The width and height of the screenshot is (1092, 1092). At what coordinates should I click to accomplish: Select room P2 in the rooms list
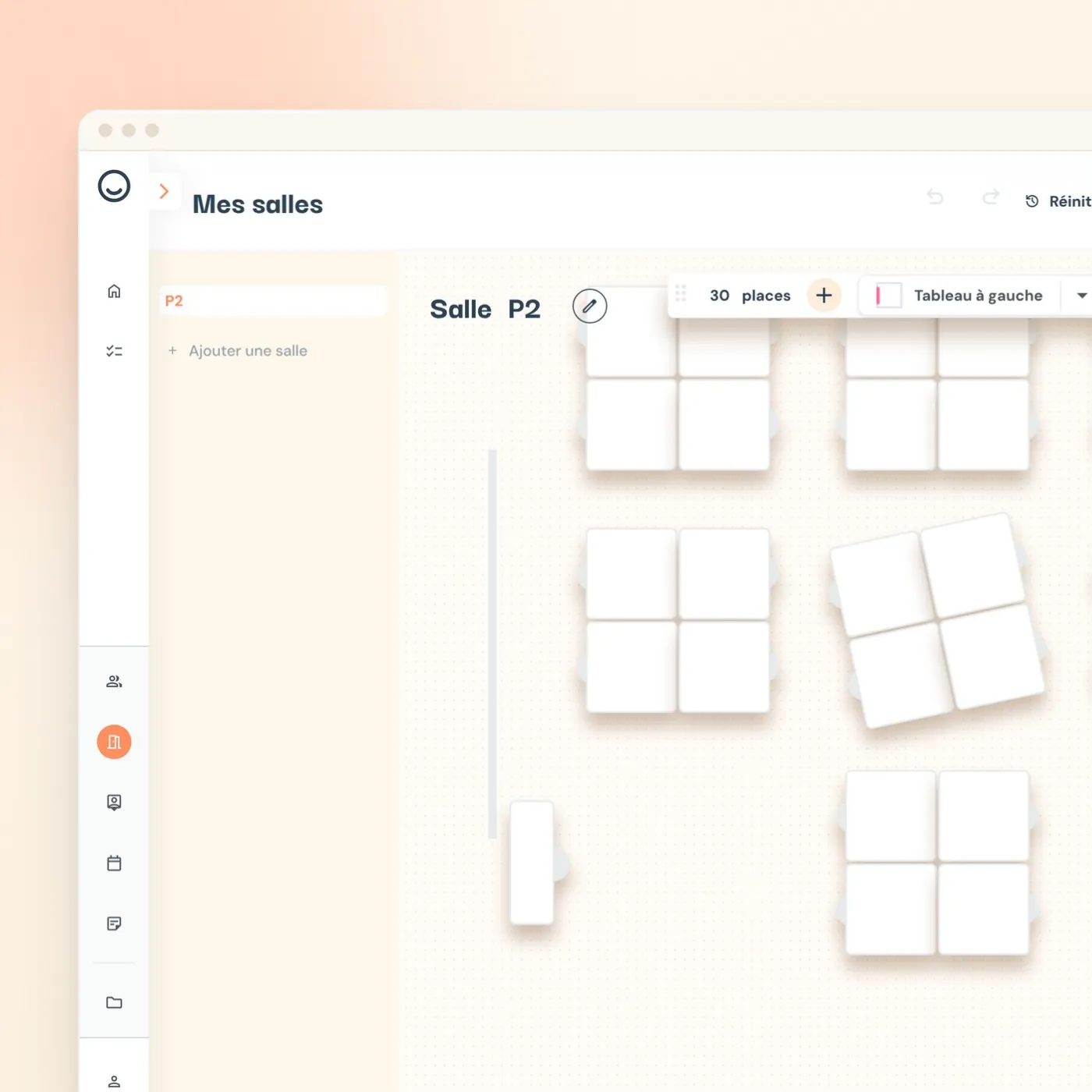(x=272, y=300)
